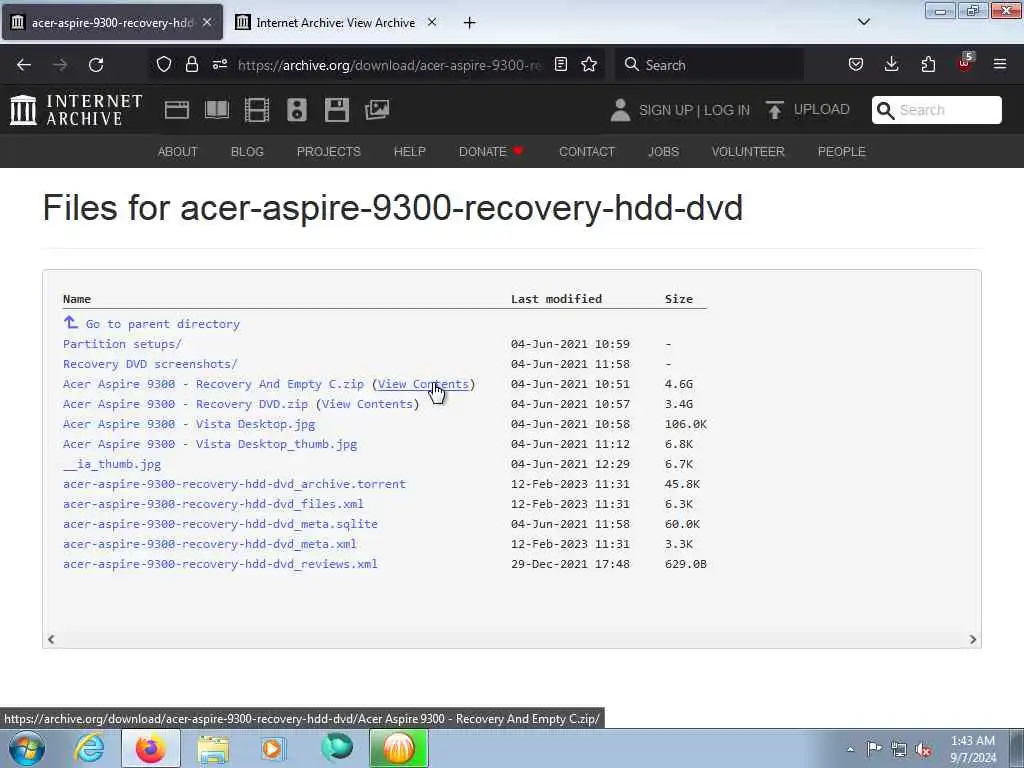Click the Internet Archive logo
The width and height of the screenshot is (1024, 768).
coord(76,110)
